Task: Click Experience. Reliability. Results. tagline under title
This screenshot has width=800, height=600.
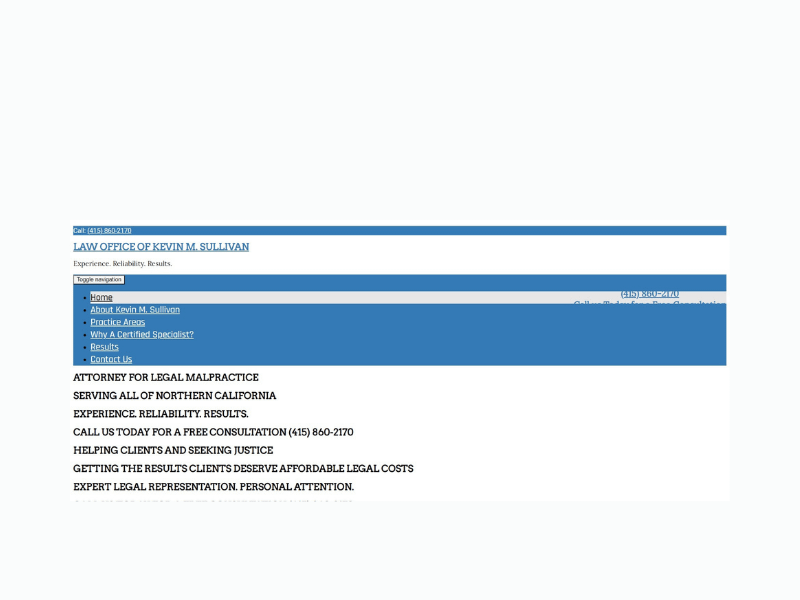Action: point(122,264)
